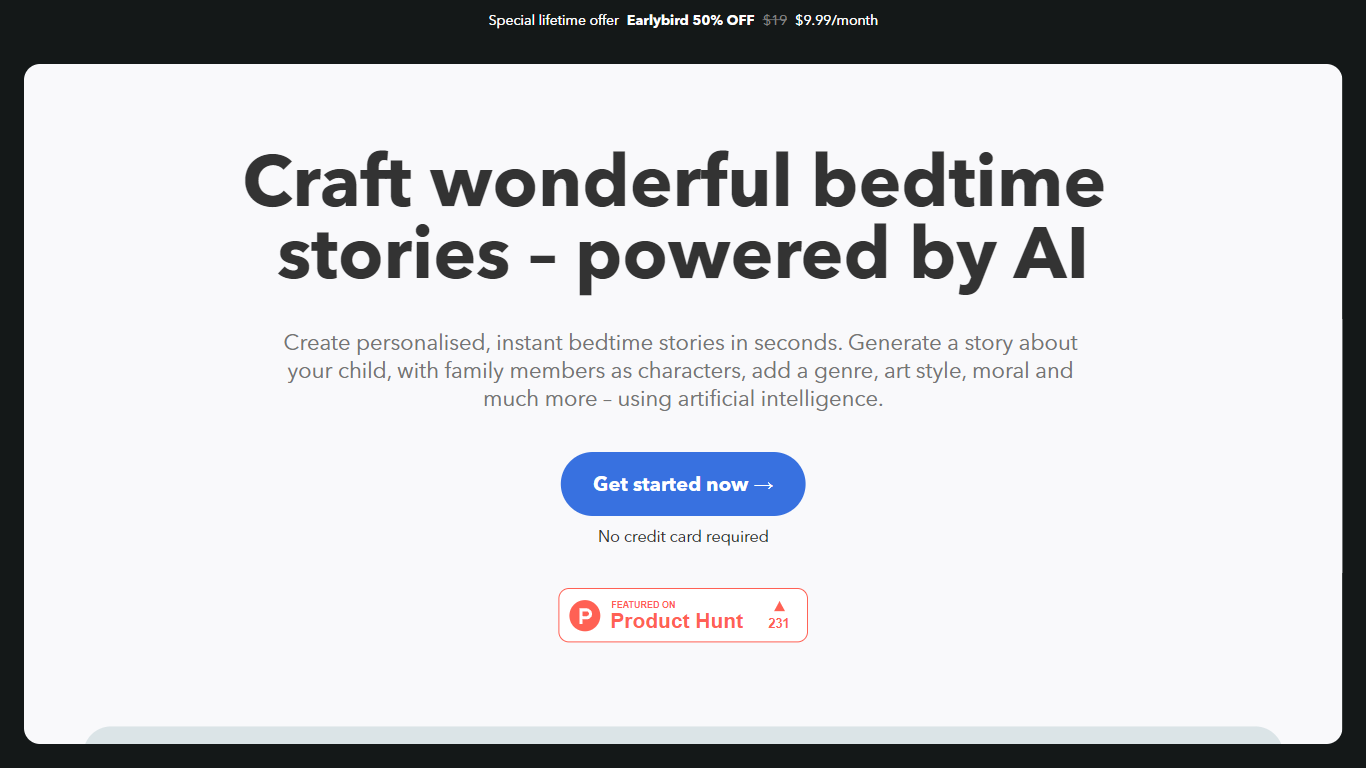Click the upvote triangle on Product Hunt badge
The image size is (1366, 768).
[x=779, y=606]
